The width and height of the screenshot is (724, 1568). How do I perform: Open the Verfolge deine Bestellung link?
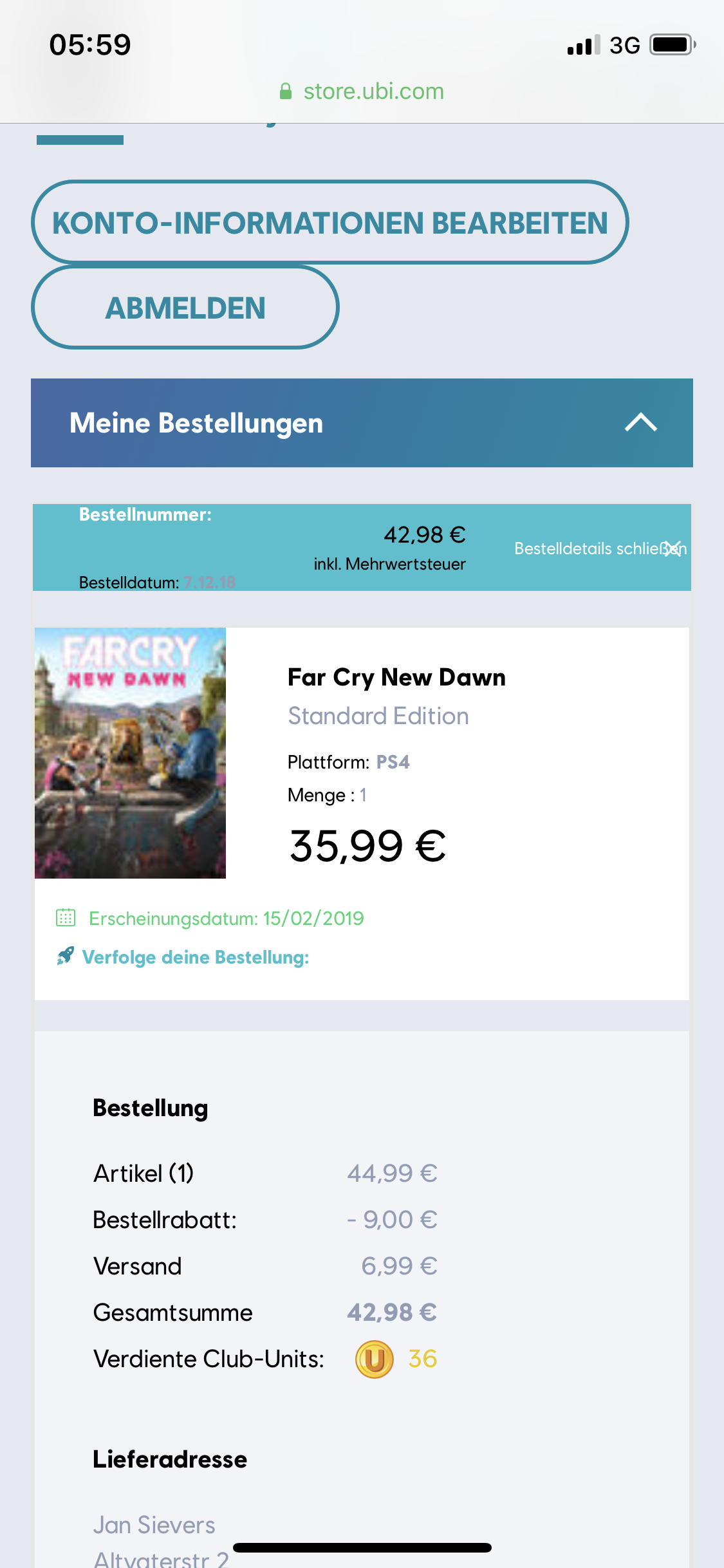point(196,957)
